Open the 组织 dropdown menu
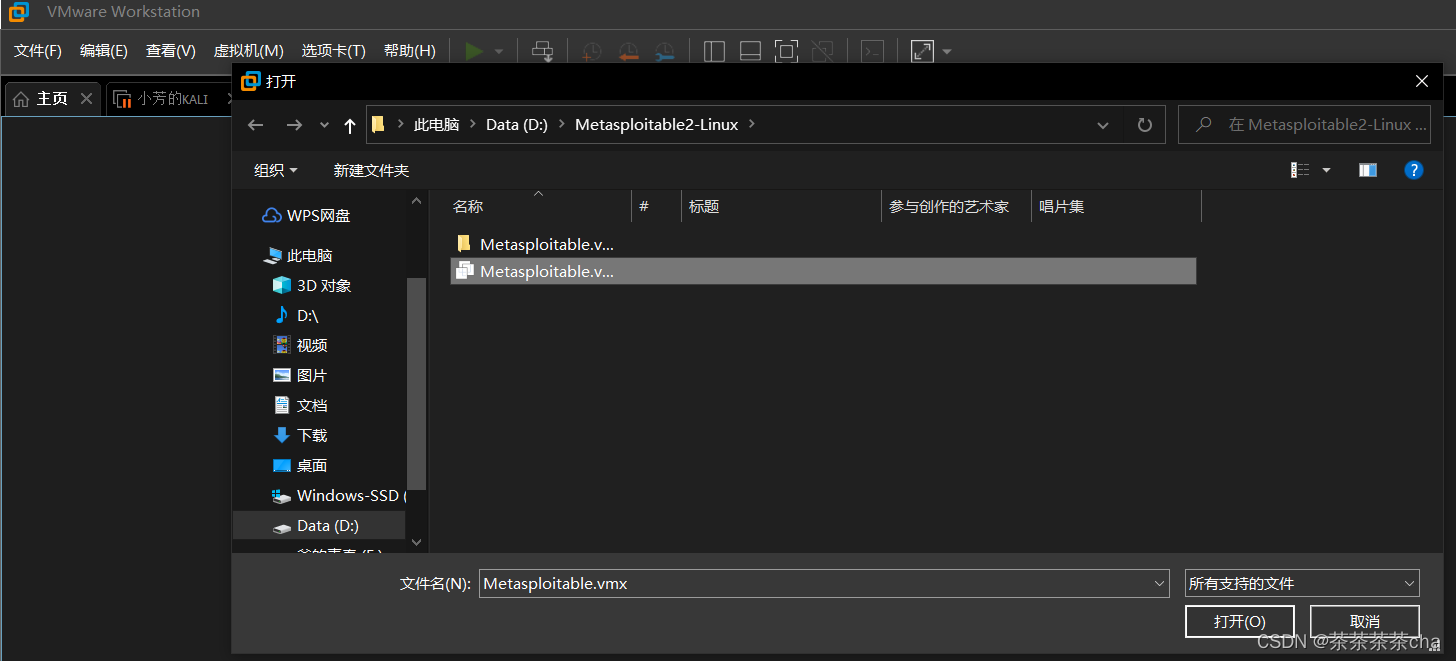This screenshot has width=1456, height=661. (x=276, y=170)
